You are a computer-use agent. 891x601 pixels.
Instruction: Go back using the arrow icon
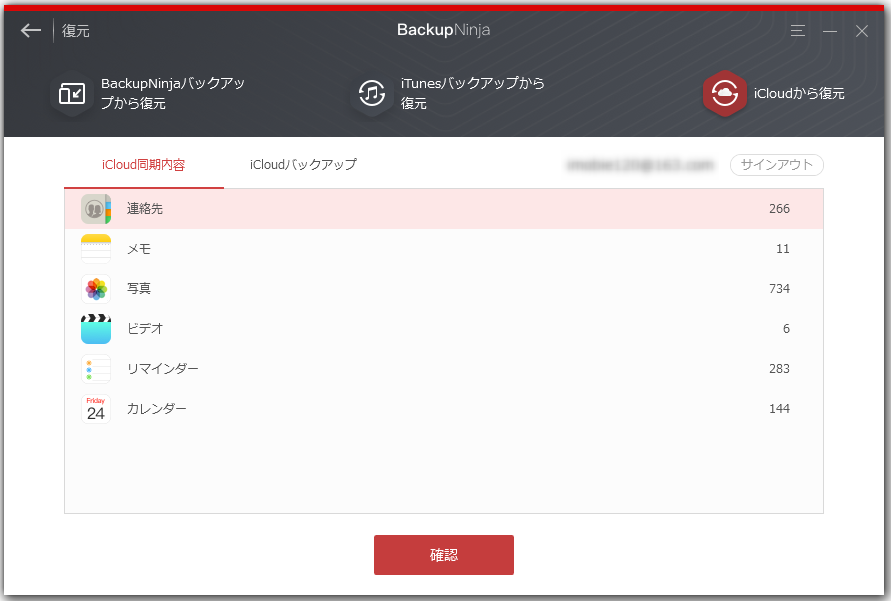pos(31,30)
